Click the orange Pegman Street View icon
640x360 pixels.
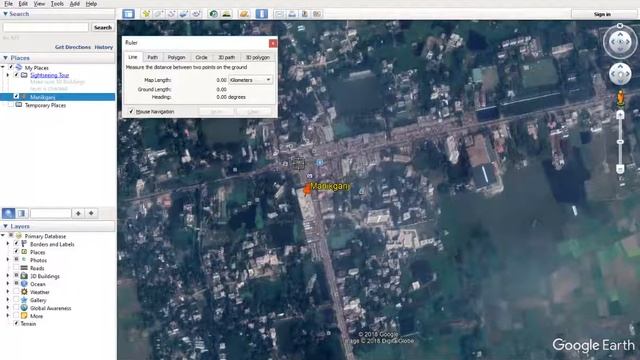(620, 98)
